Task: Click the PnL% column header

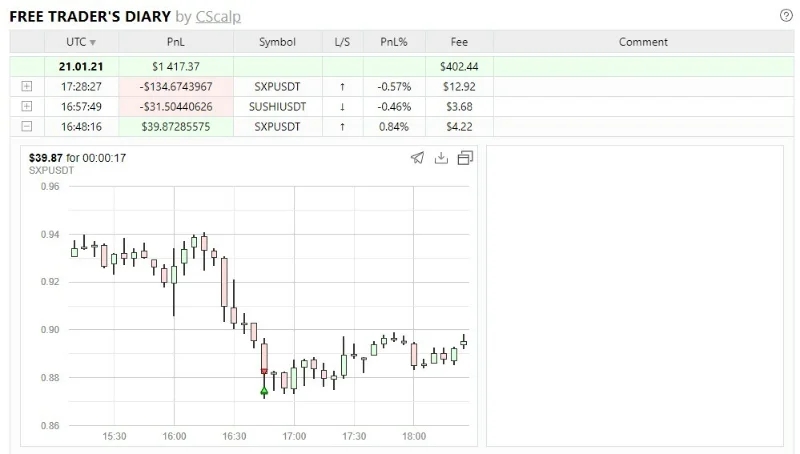Action: [x=394, y=42]
